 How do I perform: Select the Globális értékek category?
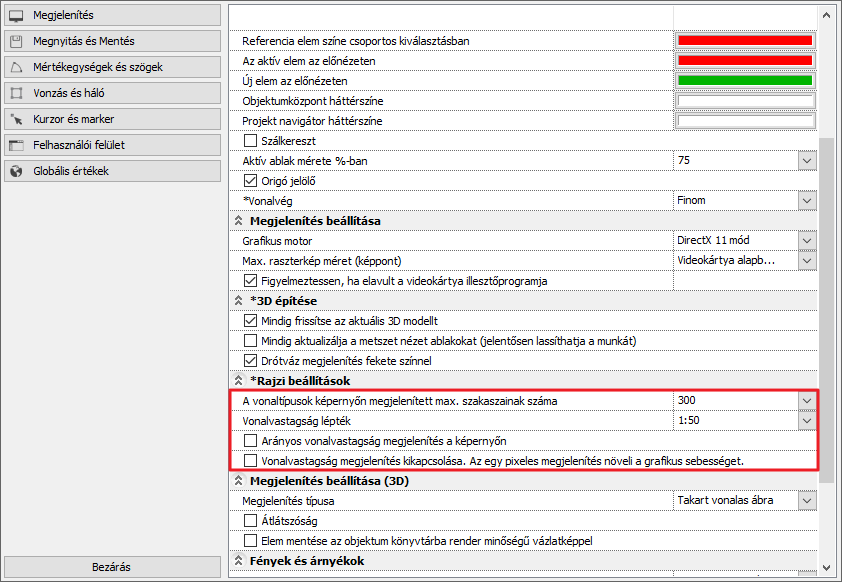click(x=113, y=171)
